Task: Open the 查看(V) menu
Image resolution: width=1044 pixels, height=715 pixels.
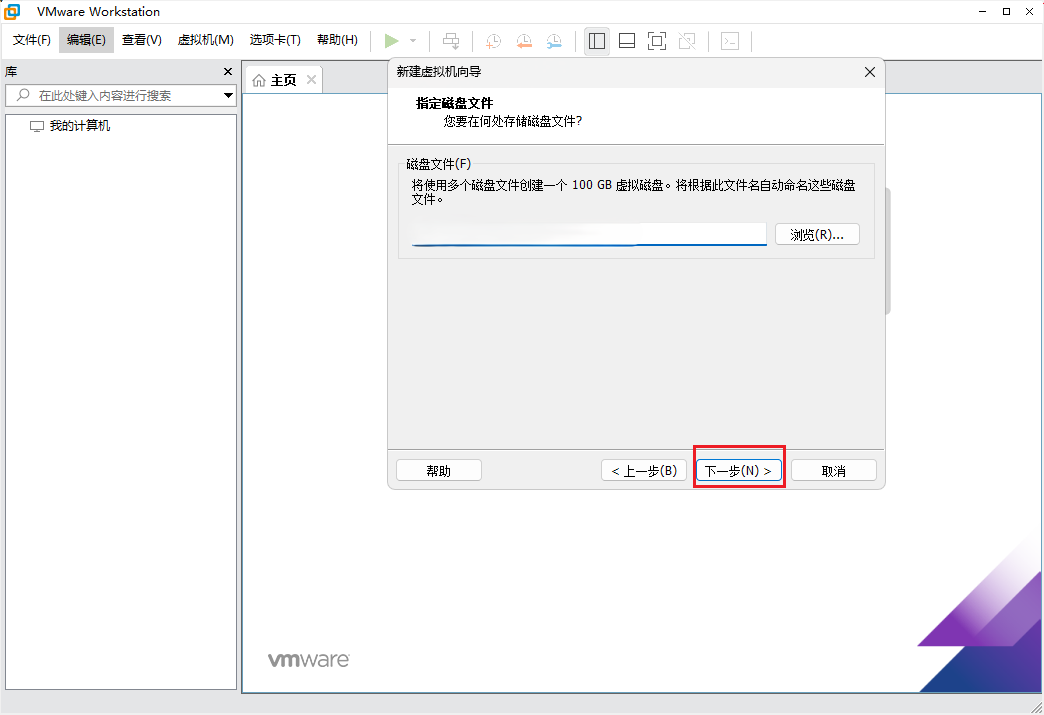Action: (142, 40)
